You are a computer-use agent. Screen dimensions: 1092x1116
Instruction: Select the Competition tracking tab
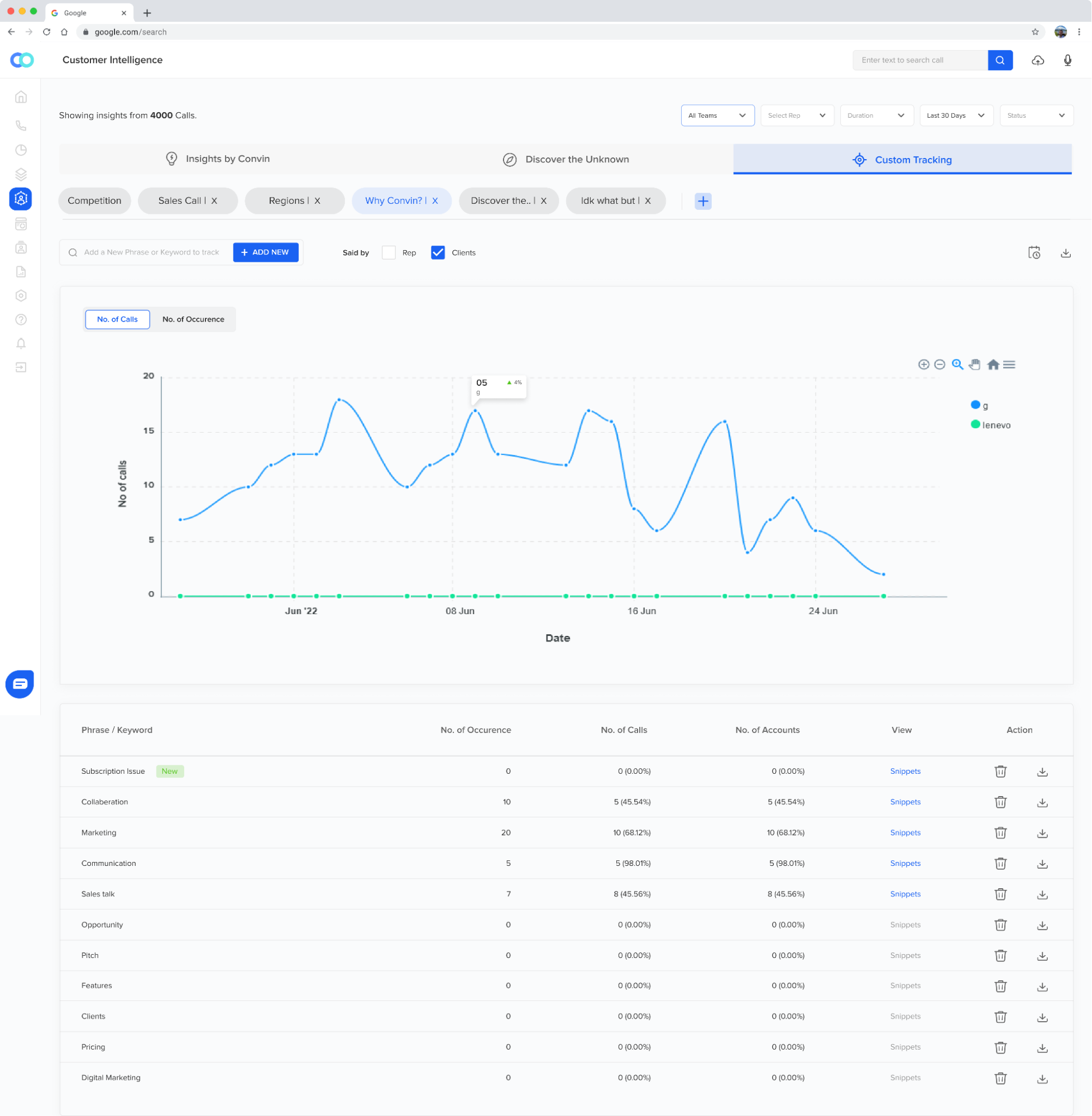(x=95, y=201)
